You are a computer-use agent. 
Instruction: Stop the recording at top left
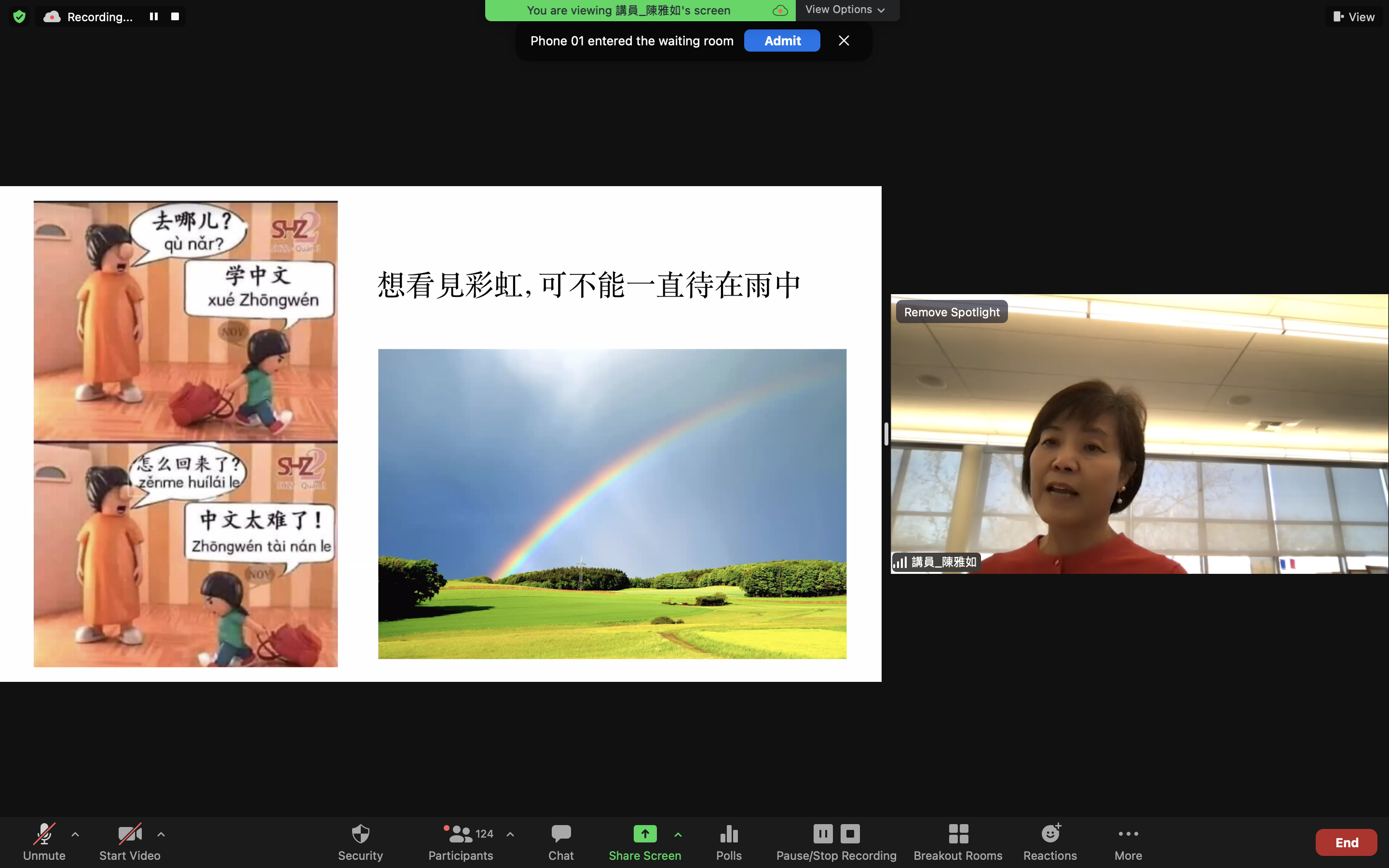[175, 17]
